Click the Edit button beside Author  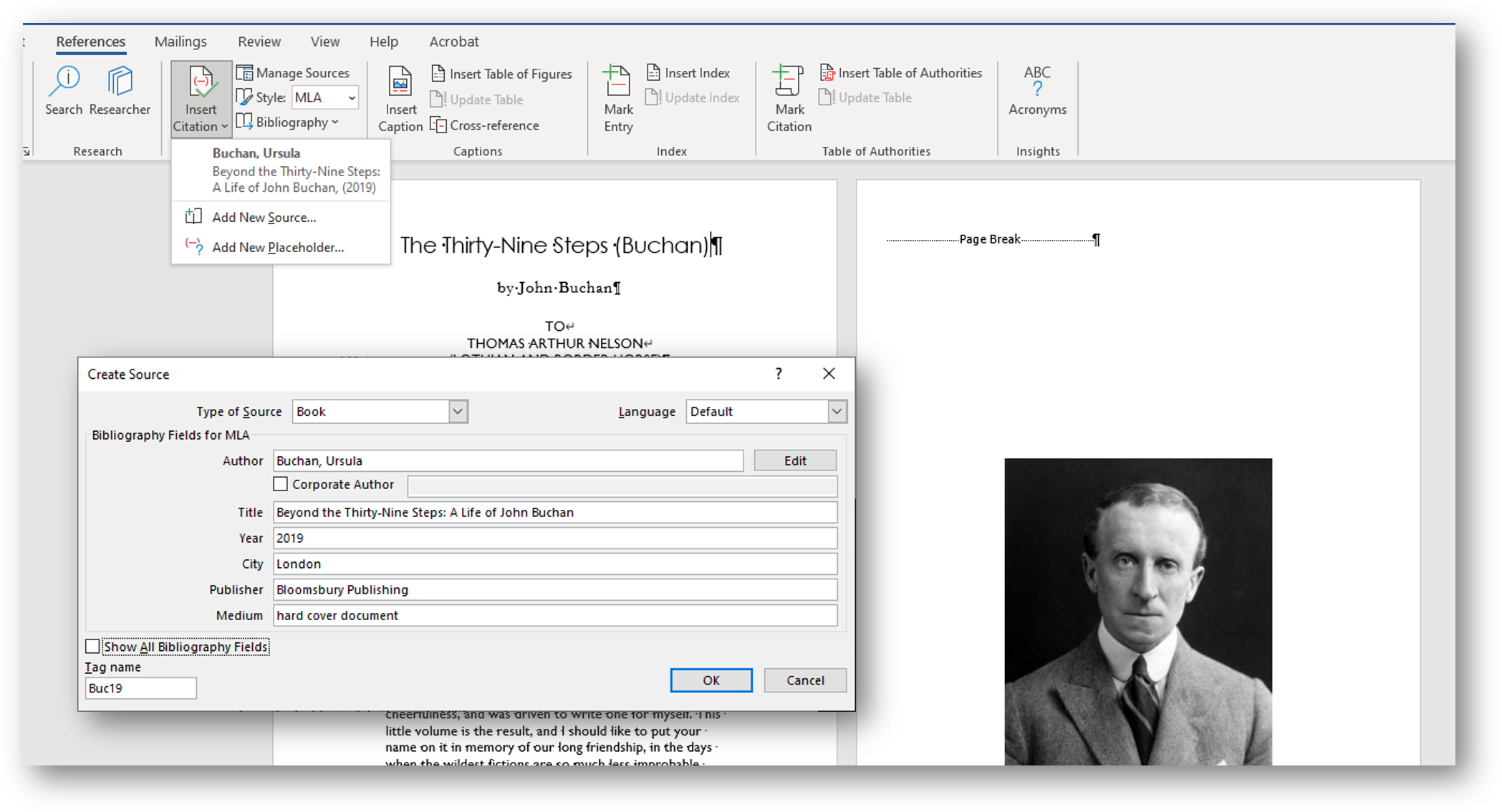point(794,460)
